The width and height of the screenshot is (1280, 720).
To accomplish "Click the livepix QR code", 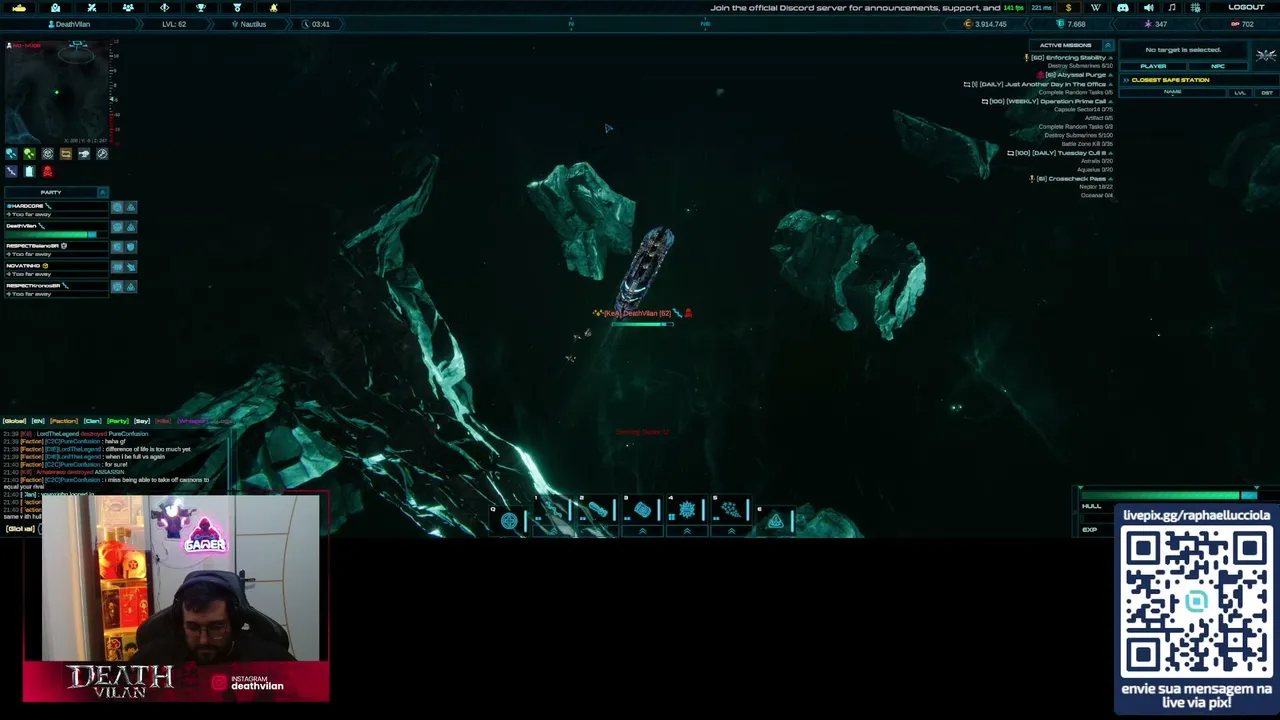I will [x=1196, y=602].
